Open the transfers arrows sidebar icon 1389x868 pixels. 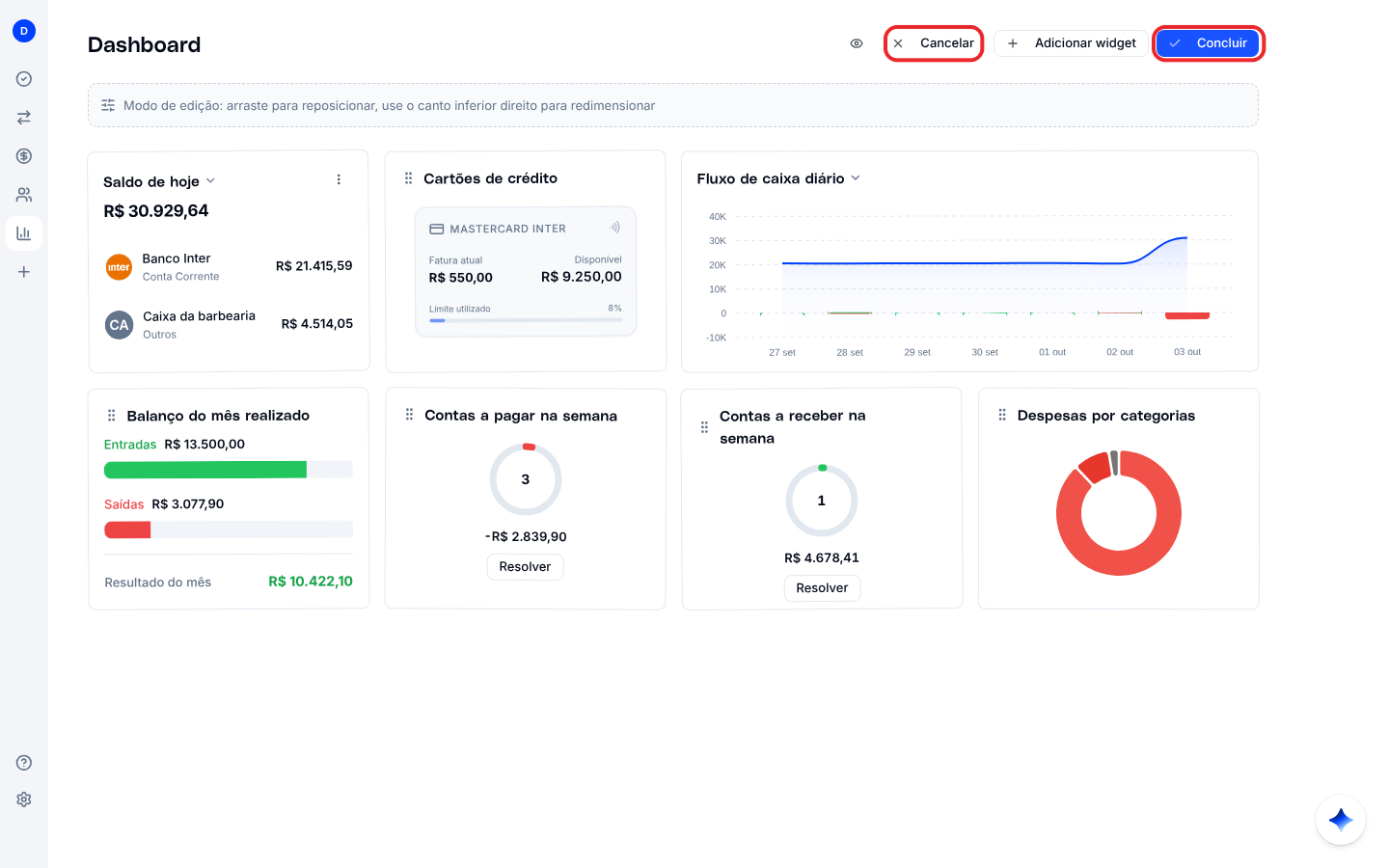coord(24,118)
